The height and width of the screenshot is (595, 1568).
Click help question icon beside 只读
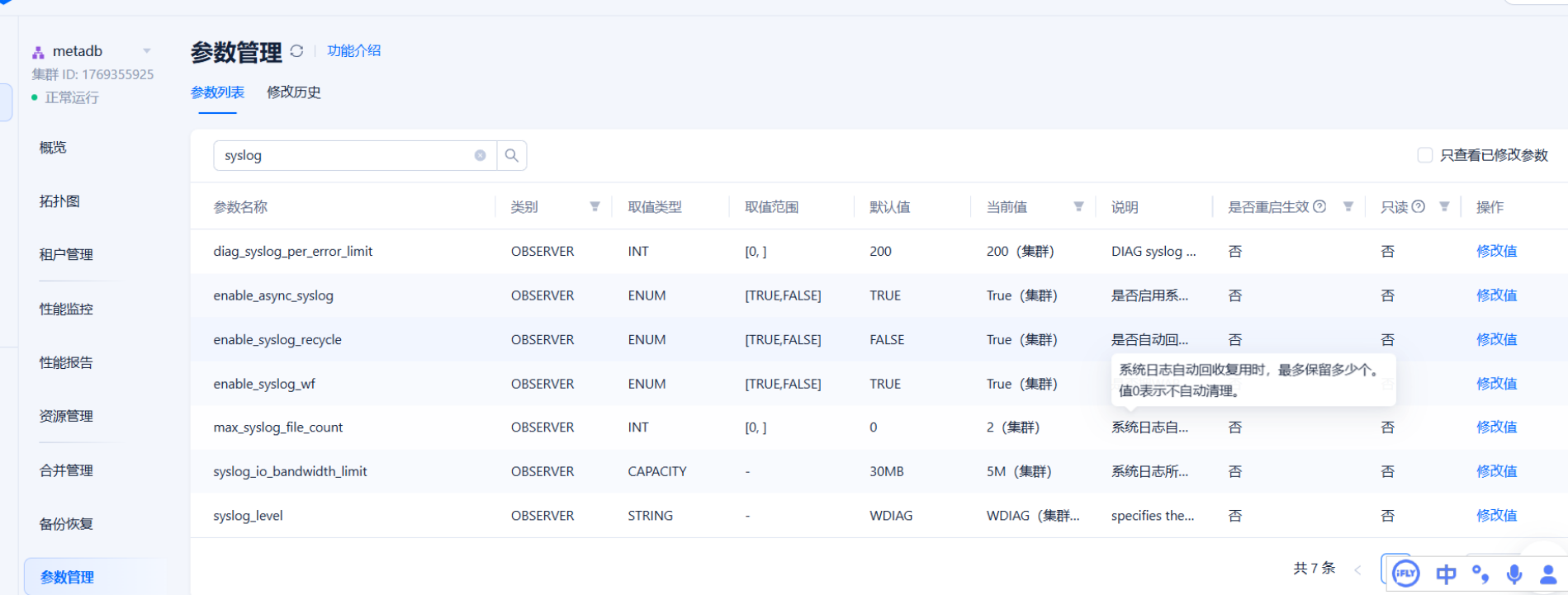1419,206
